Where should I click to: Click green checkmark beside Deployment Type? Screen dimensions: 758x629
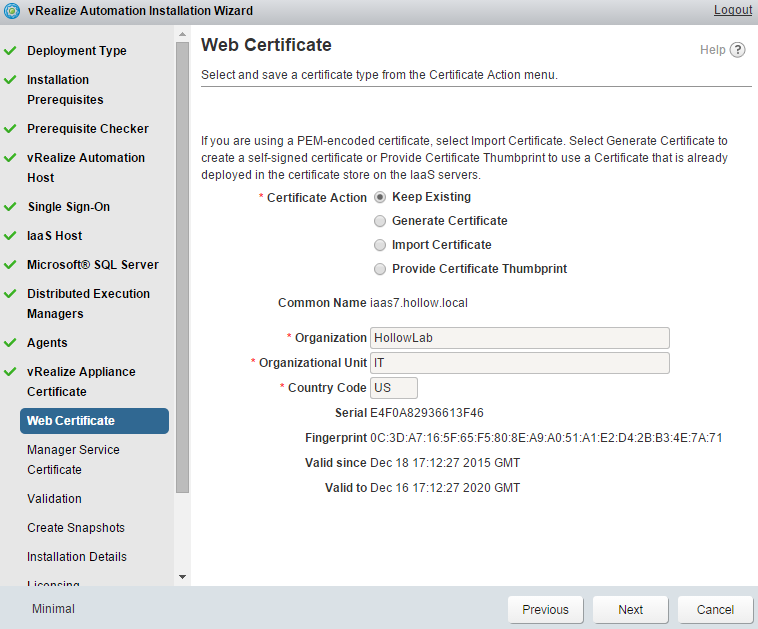[x=10, y=51]
